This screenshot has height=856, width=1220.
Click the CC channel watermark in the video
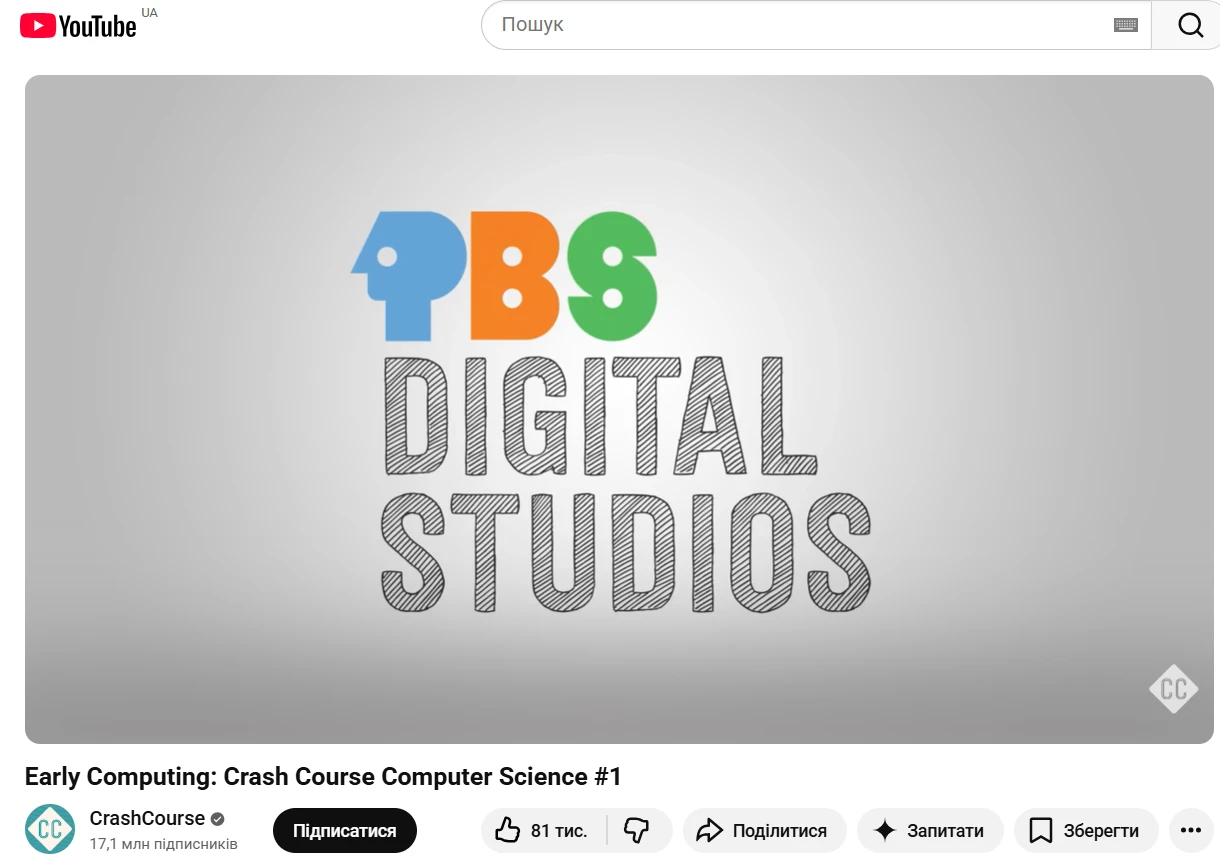(1173, 688)
